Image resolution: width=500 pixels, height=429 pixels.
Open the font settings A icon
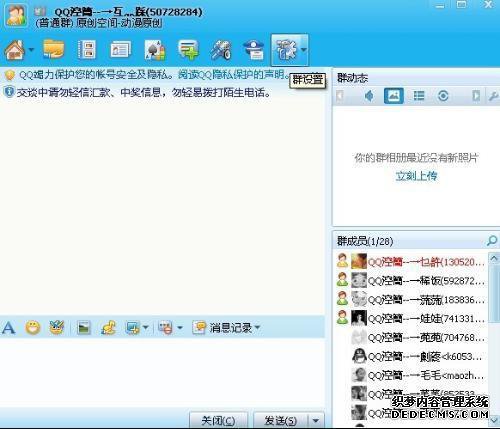click(8, 328)
